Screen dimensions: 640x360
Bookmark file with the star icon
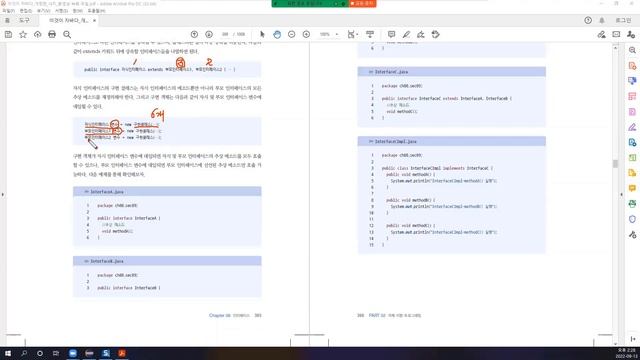pyautogui.click(x=23, y=35)
